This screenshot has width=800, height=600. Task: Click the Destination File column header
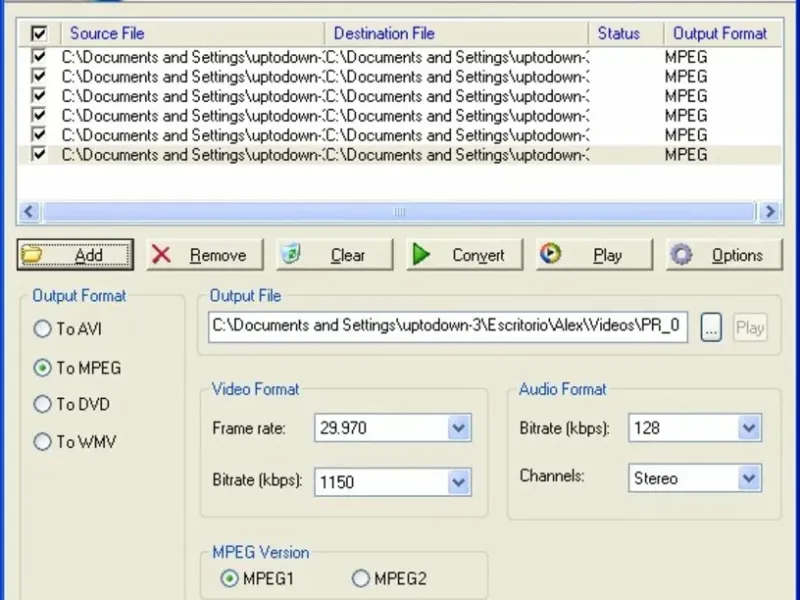coord(456,34)
